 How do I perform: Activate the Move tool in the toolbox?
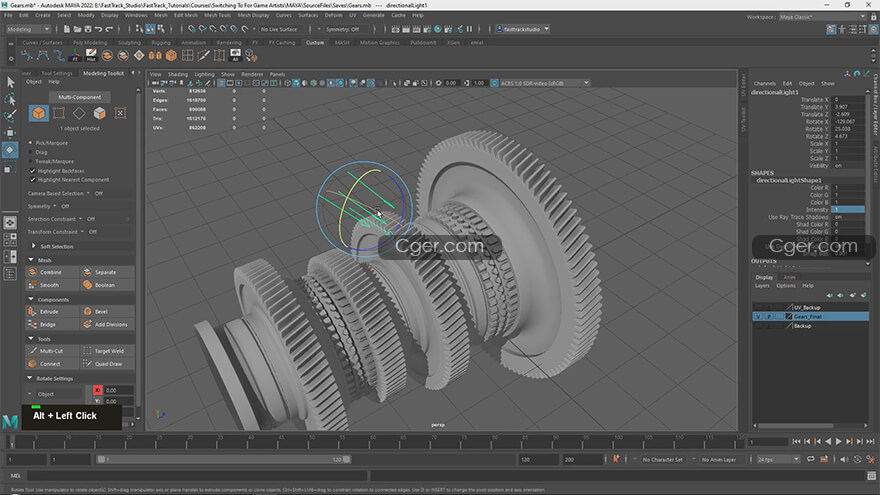(10, 132)
